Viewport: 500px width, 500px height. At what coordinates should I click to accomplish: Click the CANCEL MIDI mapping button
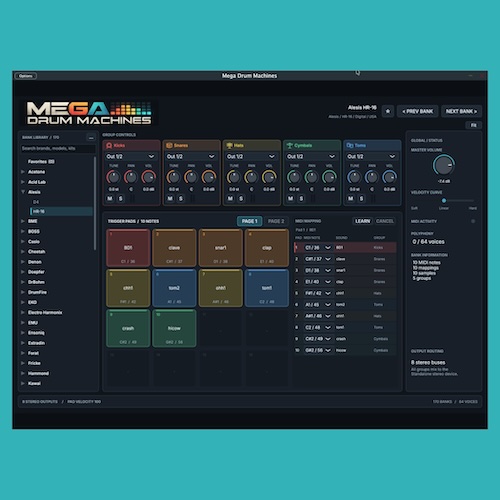coord(385,221)
